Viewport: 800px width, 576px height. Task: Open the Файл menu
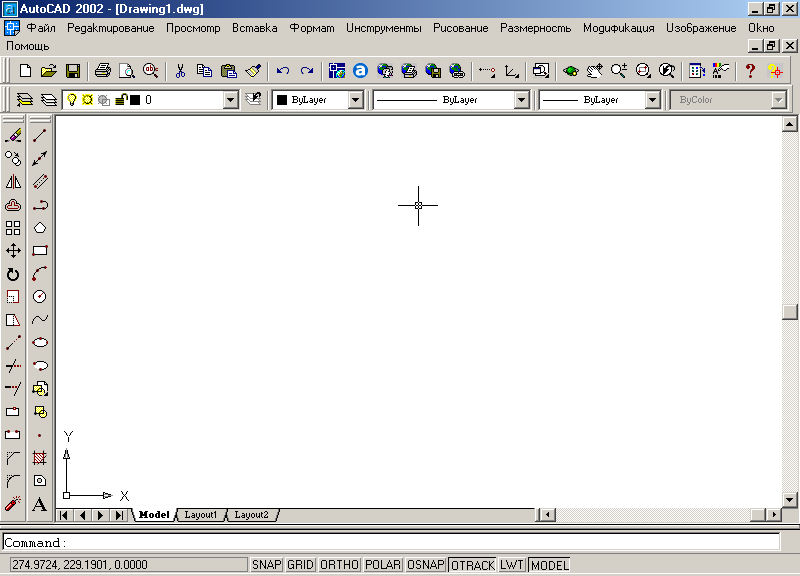coord(41,28)
